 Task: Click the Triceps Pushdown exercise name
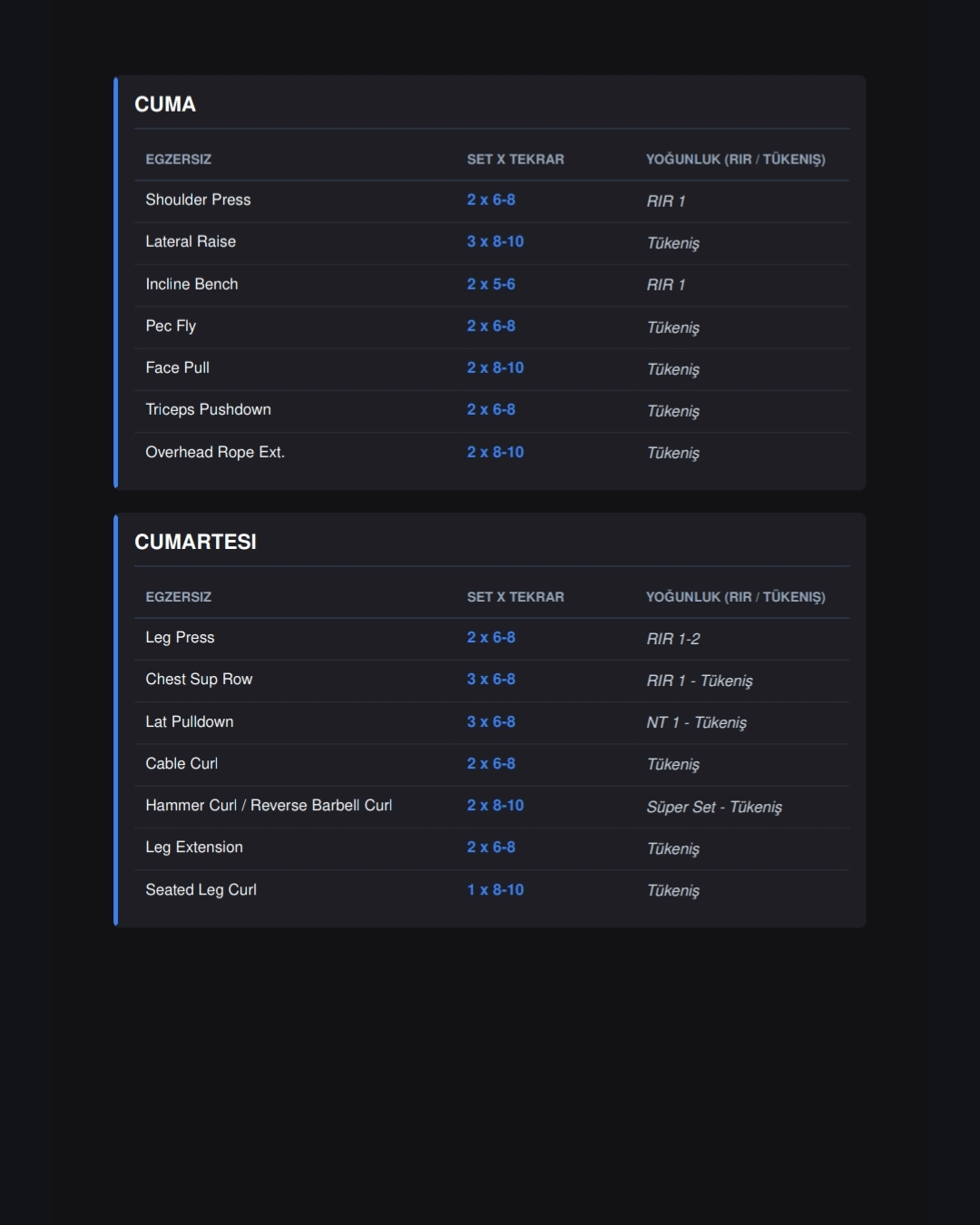[x=208, y=409]
